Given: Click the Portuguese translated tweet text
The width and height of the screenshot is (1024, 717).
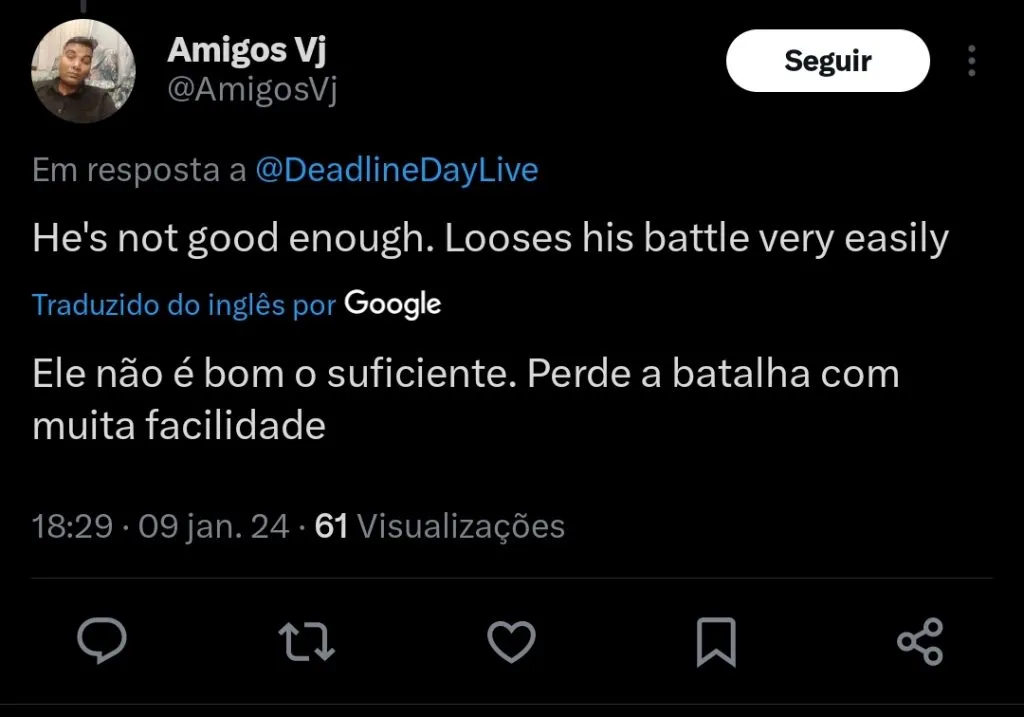Looking at the screenshot, I should pos(465,400).
